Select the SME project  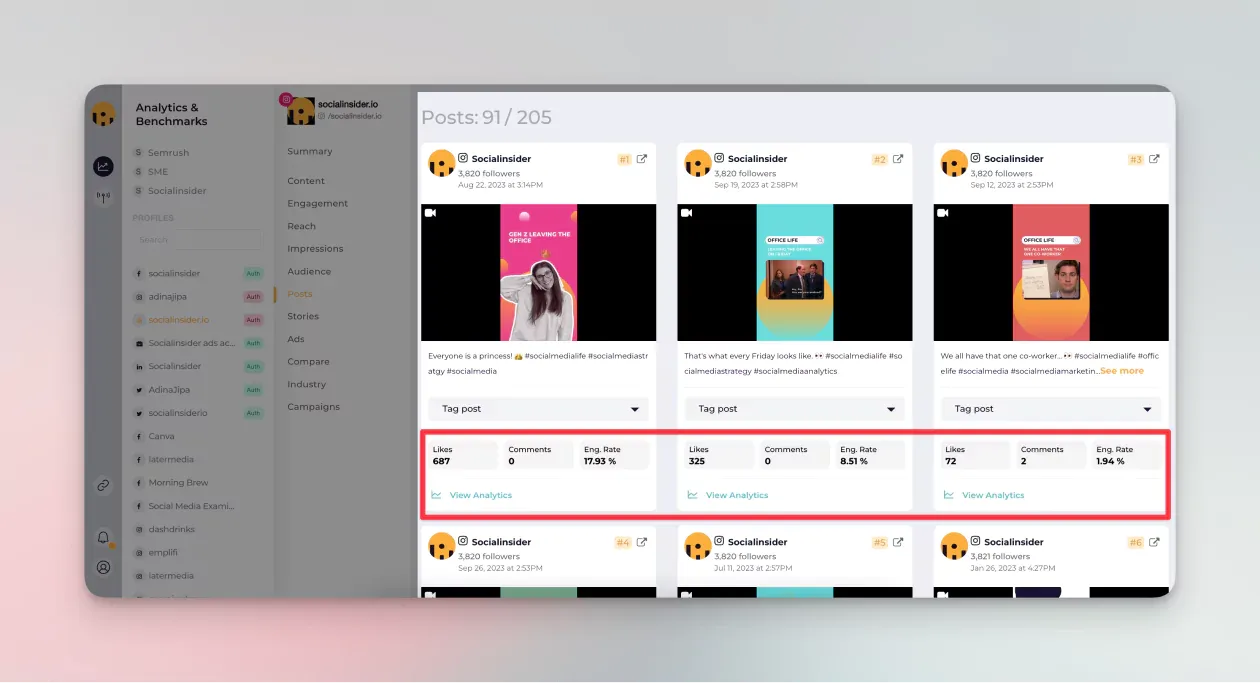coord(158,172)
